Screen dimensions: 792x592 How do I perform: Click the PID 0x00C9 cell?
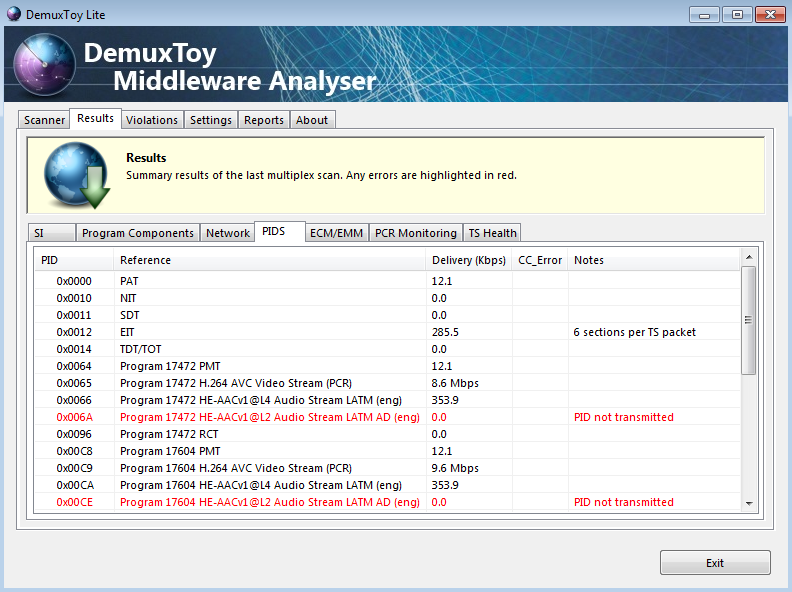click(74, 468)
